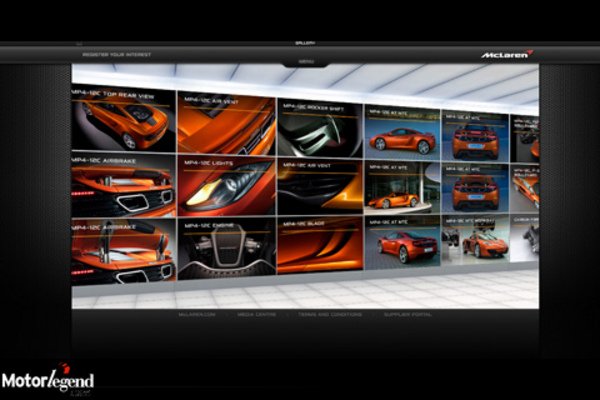600x400 pixels.
Task: Open the orange bonnet Air Vent thumbnail
Action: (226, 124)
